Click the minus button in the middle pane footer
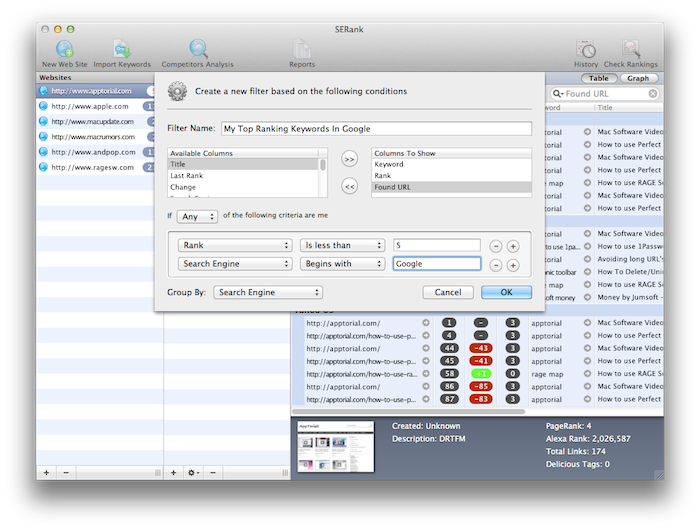The image size is (700, 530). 213,472
